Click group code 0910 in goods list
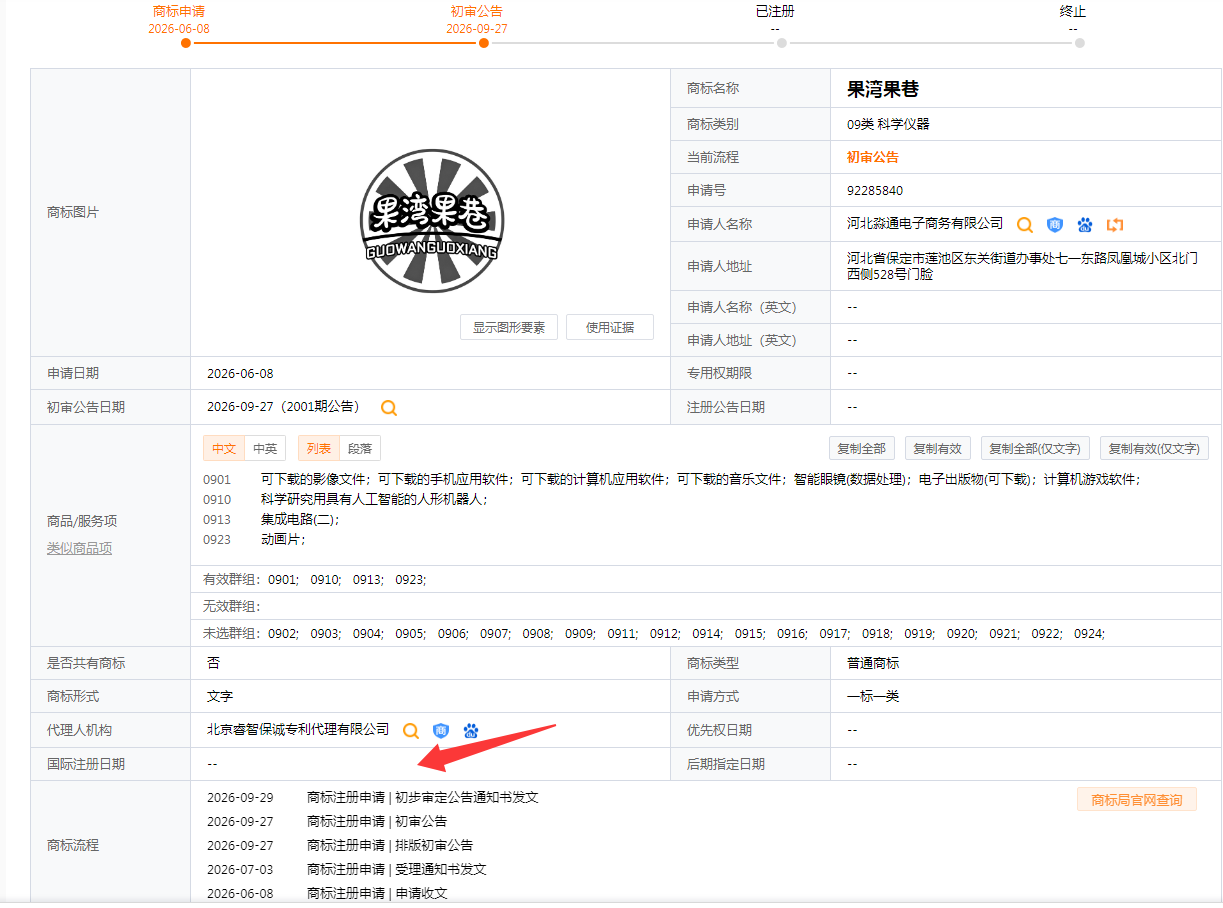 217,500
